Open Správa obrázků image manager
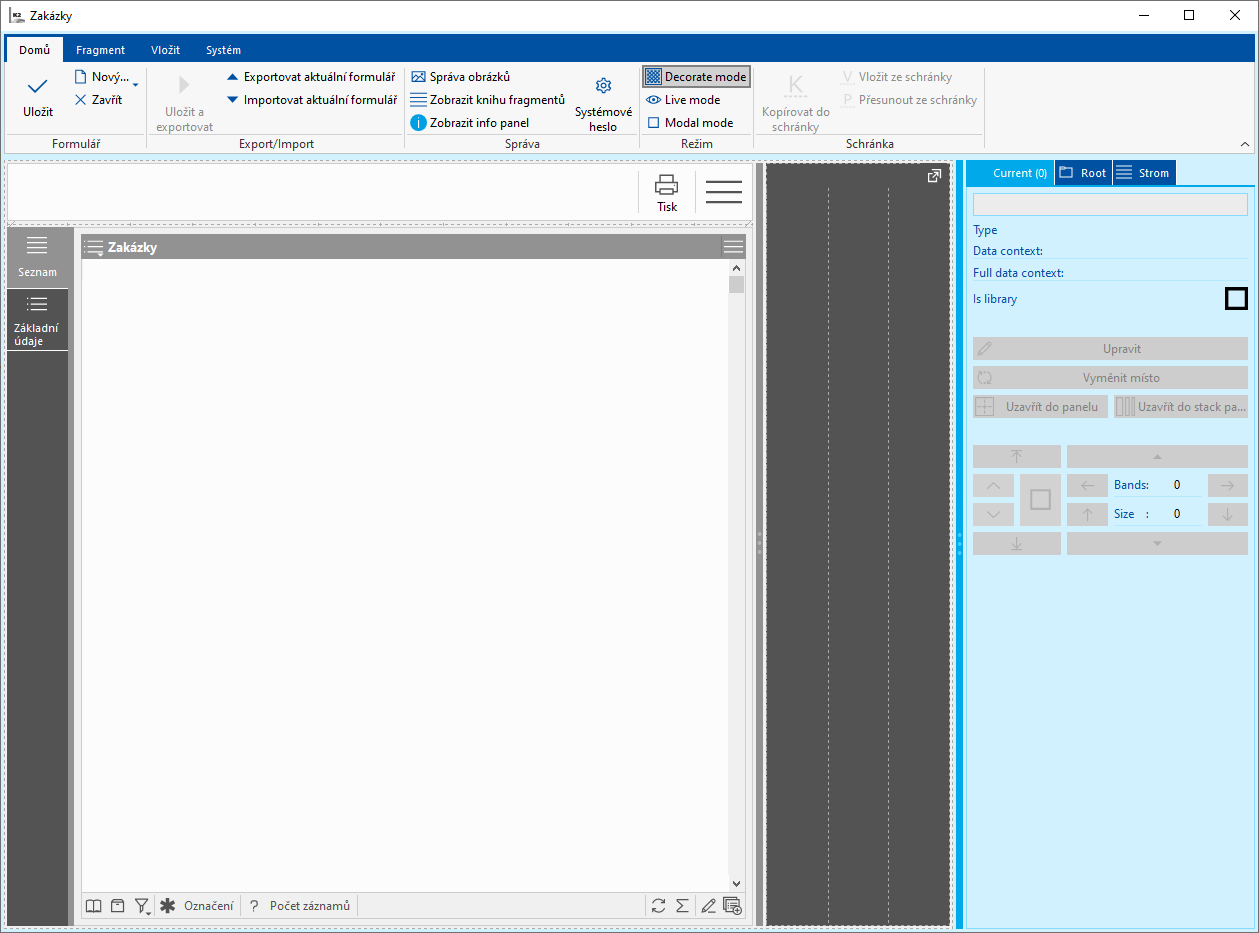This screenshot has width=1259, height=933. 460,77
